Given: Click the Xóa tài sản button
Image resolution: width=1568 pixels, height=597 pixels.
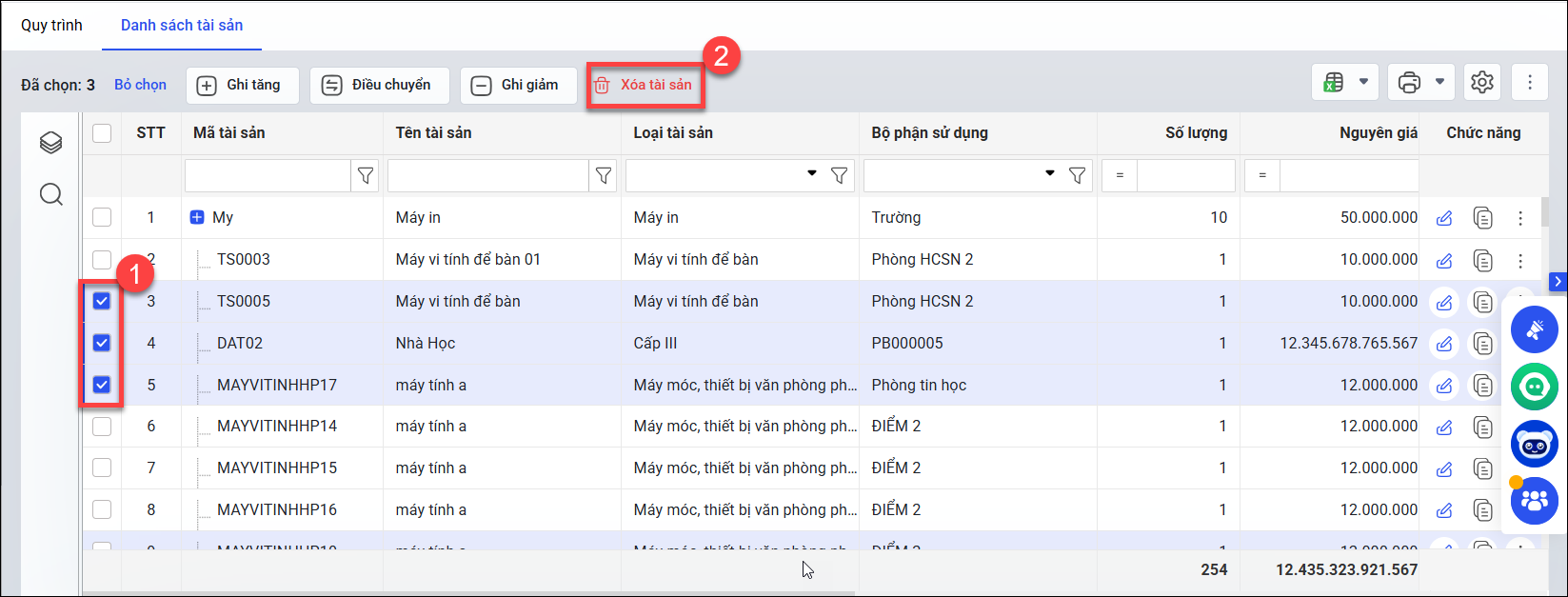Looking at the screenshot, I should 645,85.
